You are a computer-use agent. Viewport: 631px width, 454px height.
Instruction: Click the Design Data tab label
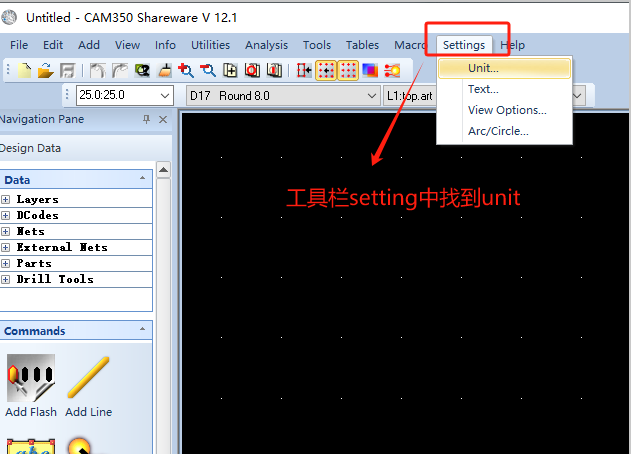click(30, 148)
